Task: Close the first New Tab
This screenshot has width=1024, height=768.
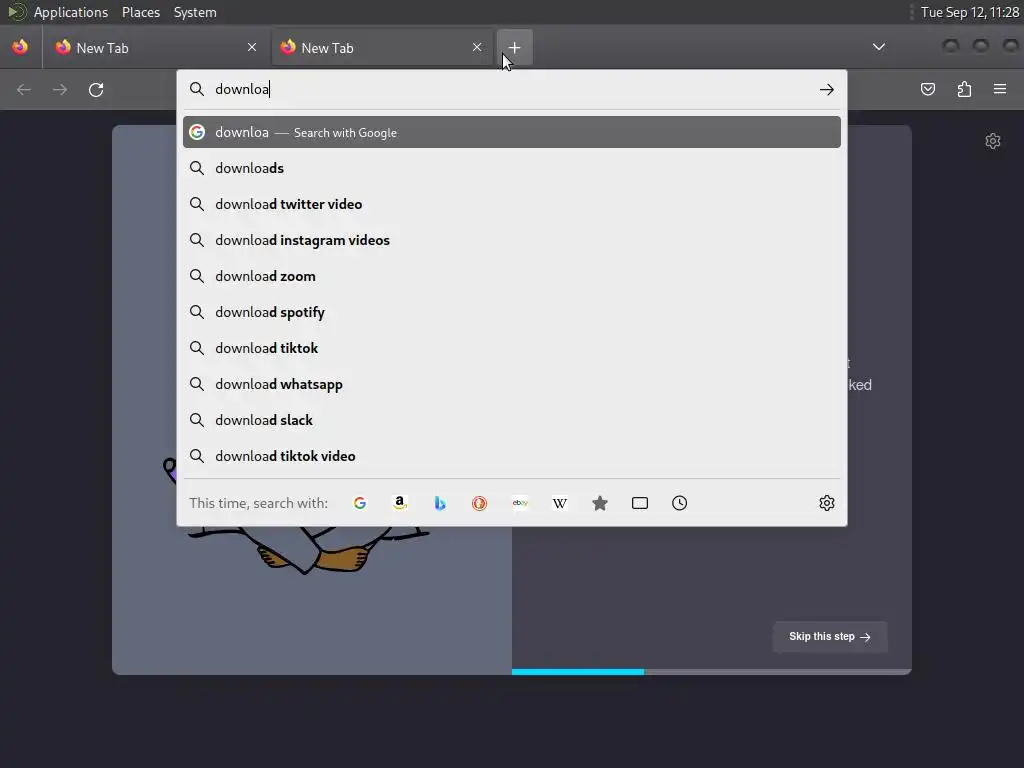Action: click(x=252, y=47)
